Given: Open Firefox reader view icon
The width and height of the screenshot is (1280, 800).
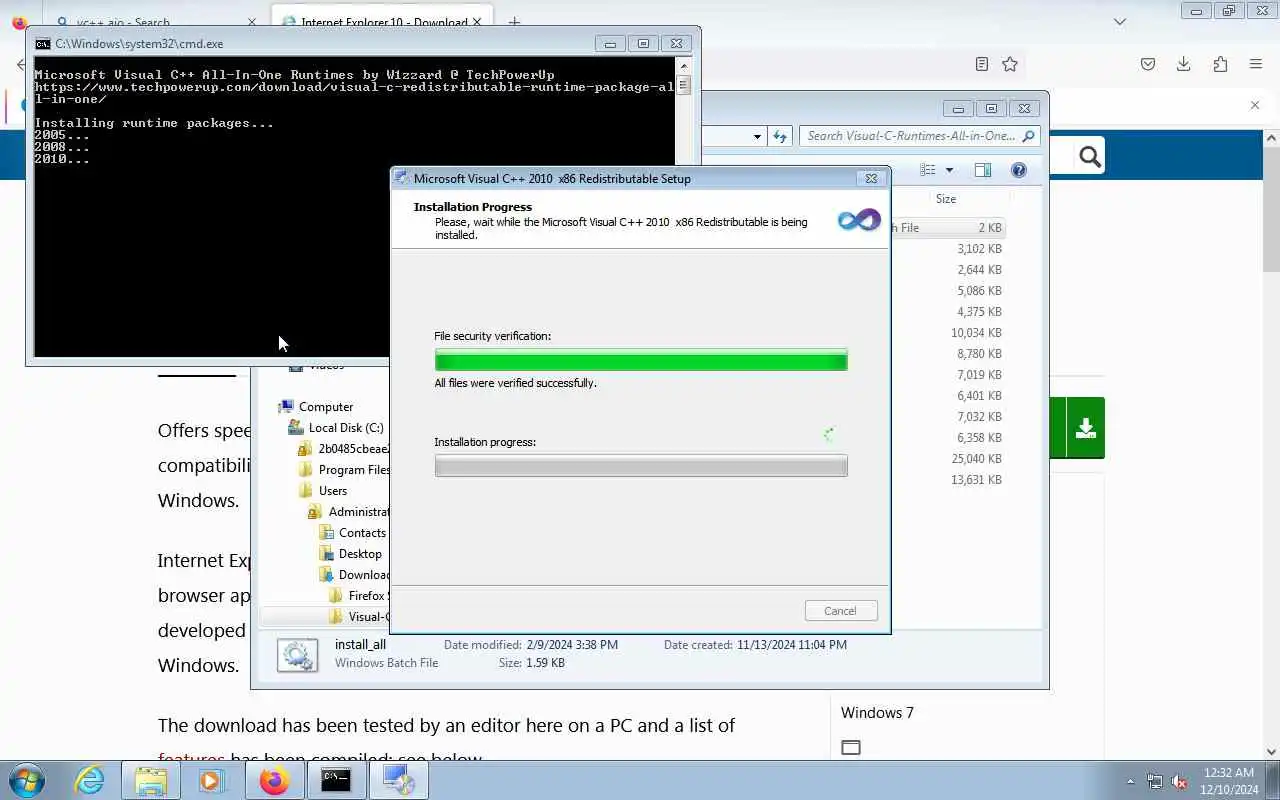Looking at the screenshot, I should pos(982,64).
